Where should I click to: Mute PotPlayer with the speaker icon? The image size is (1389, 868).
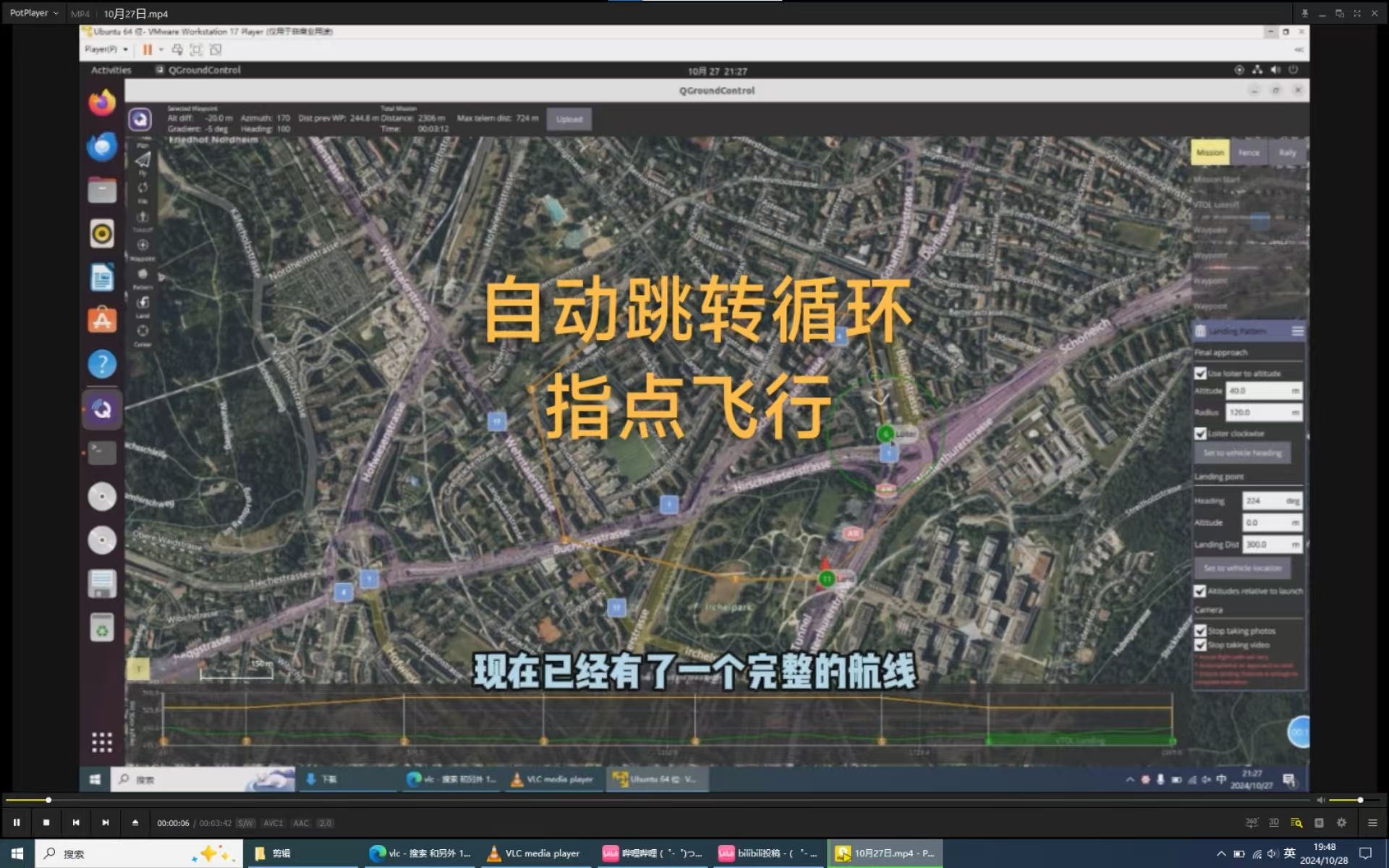pos(1320,800)
